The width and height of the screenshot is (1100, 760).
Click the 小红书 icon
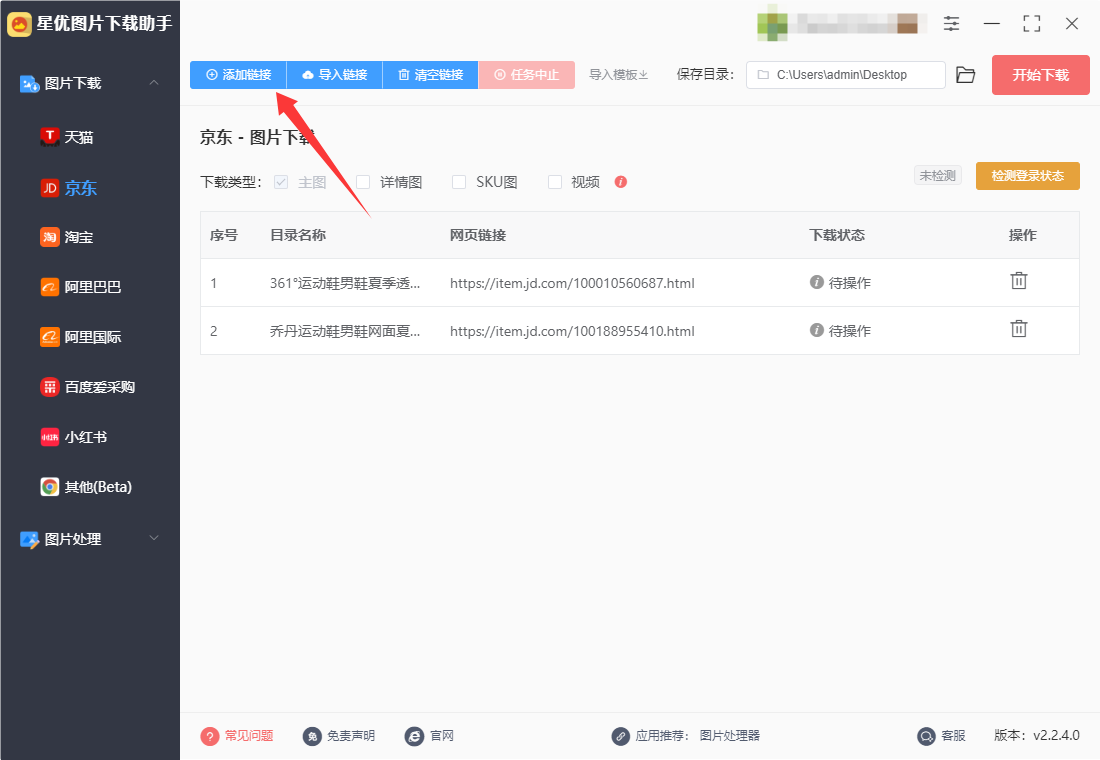tap(49, 437)
